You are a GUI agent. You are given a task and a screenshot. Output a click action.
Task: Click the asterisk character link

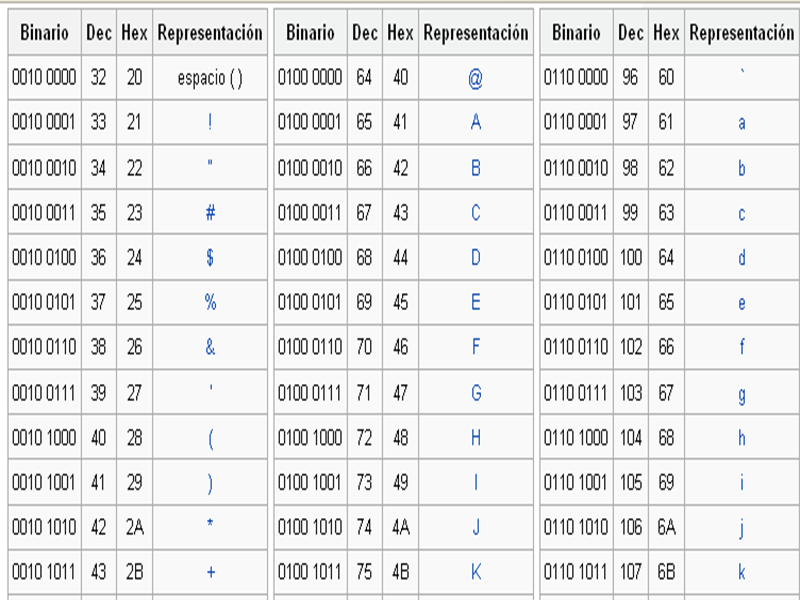click(x=210, y=523)
